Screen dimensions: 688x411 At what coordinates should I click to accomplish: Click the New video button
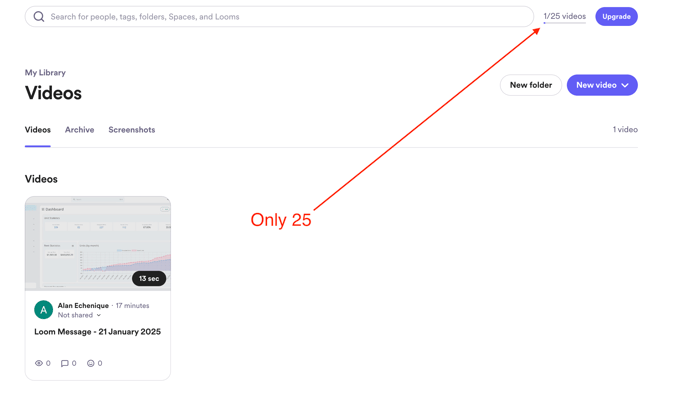602,85
